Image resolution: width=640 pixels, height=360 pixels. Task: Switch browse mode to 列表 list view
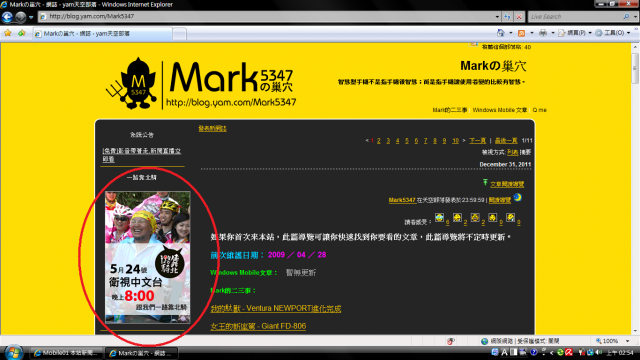point(512,152)
